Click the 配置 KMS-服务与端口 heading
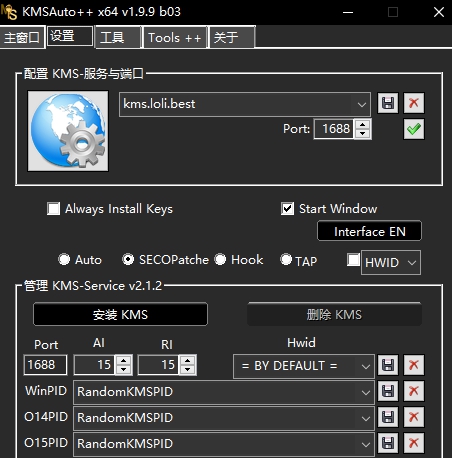452x458 pixels. point(84,74)
